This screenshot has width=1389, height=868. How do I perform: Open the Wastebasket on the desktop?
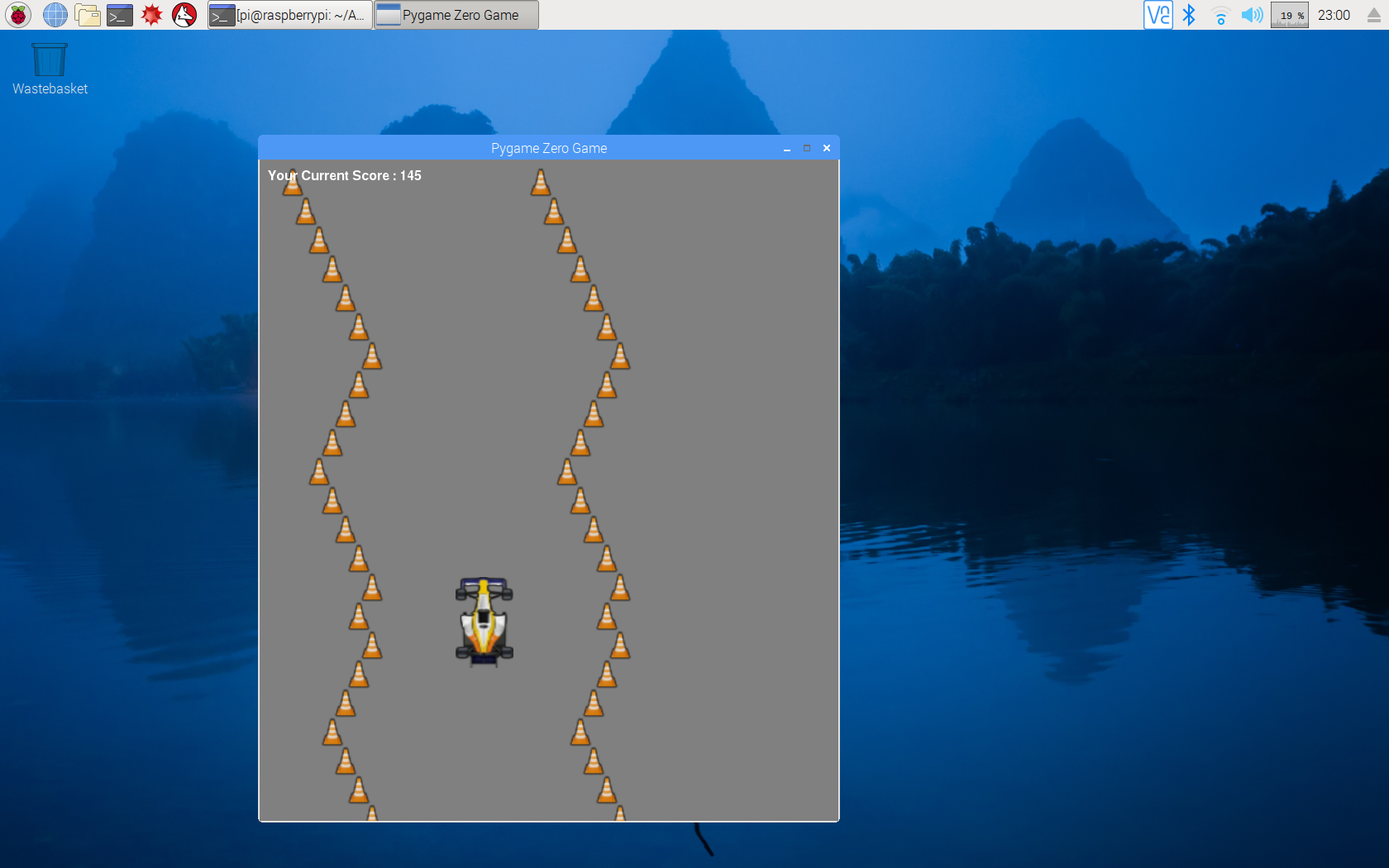click(49, 58)
